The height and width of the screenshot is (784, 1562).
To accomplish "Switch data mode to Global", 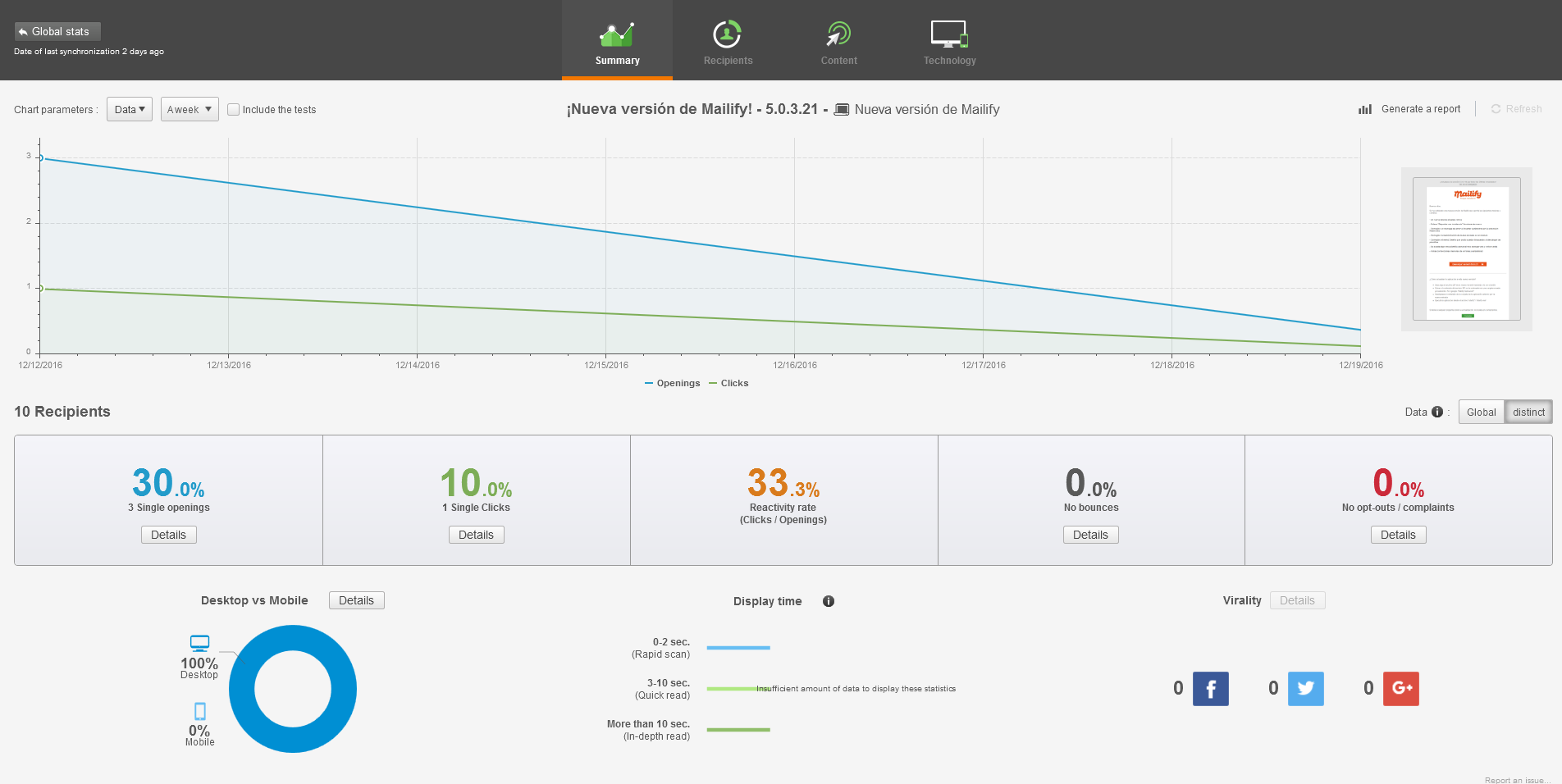I will (1481, 412).
